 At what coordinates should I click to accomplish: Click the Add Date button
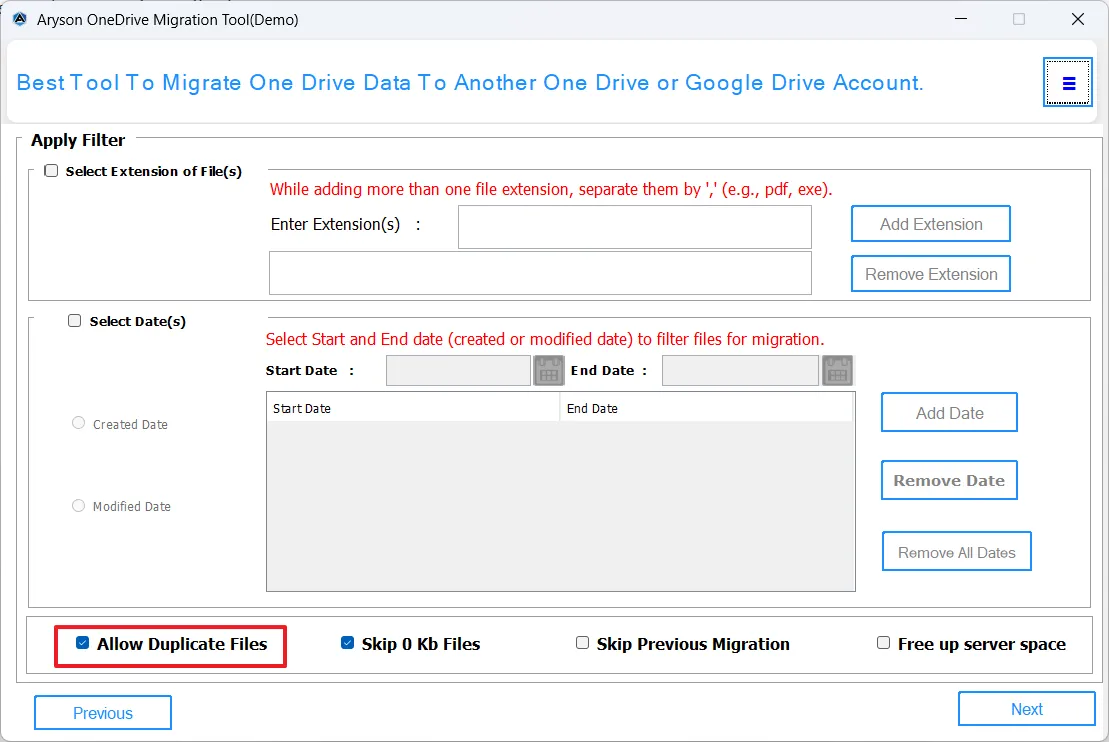click(x=949, y=413)
